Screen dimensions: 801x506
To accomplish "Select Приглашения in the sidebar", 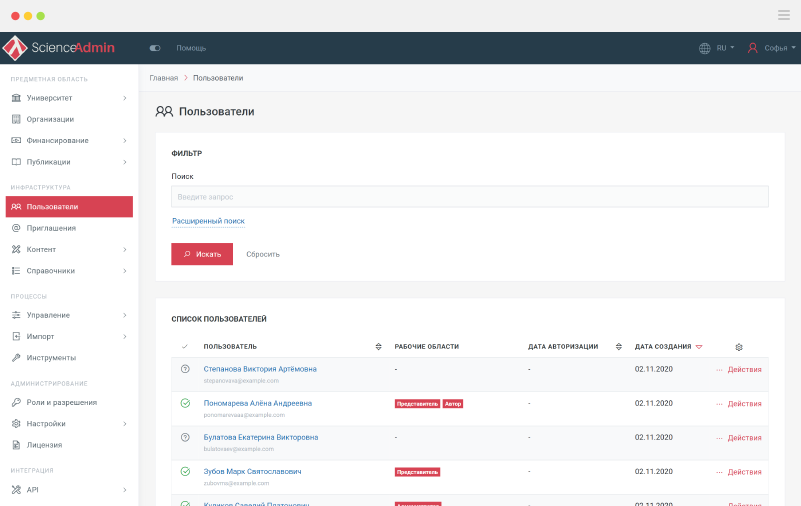I will [x=51, y=228].
